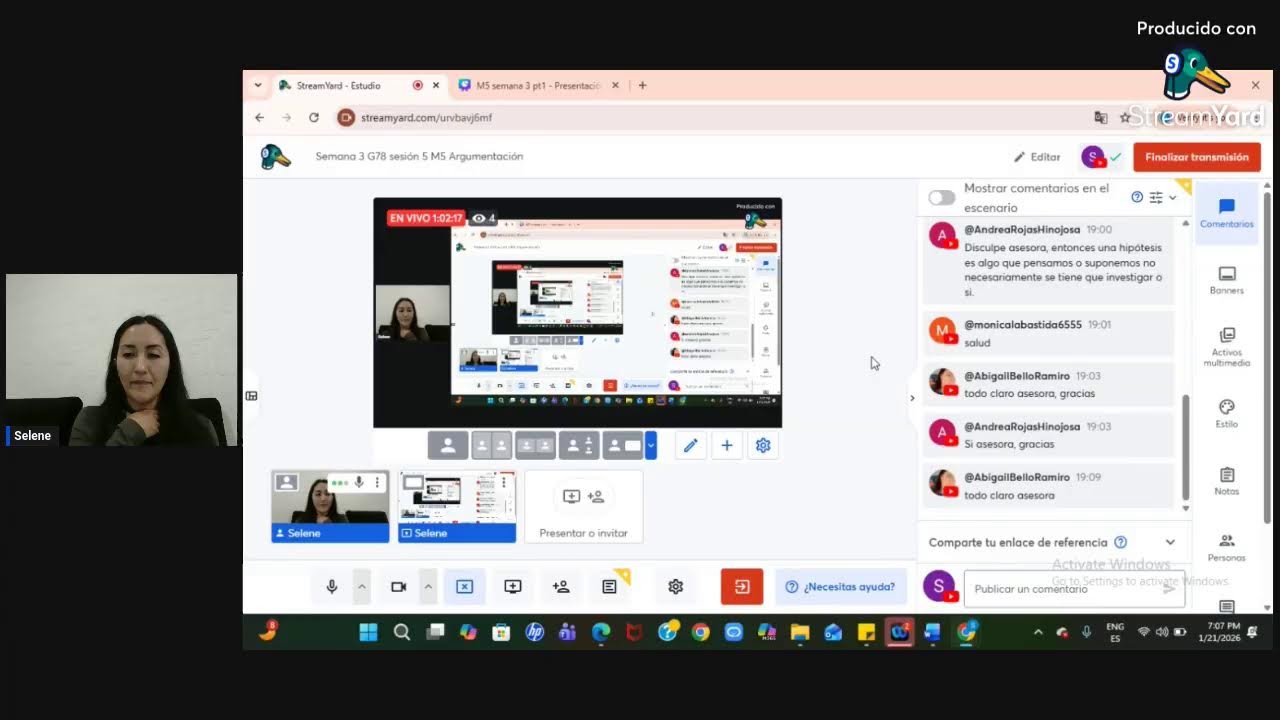
Task: Open the Banners sidebar panel
Action: pos(1226,280)
